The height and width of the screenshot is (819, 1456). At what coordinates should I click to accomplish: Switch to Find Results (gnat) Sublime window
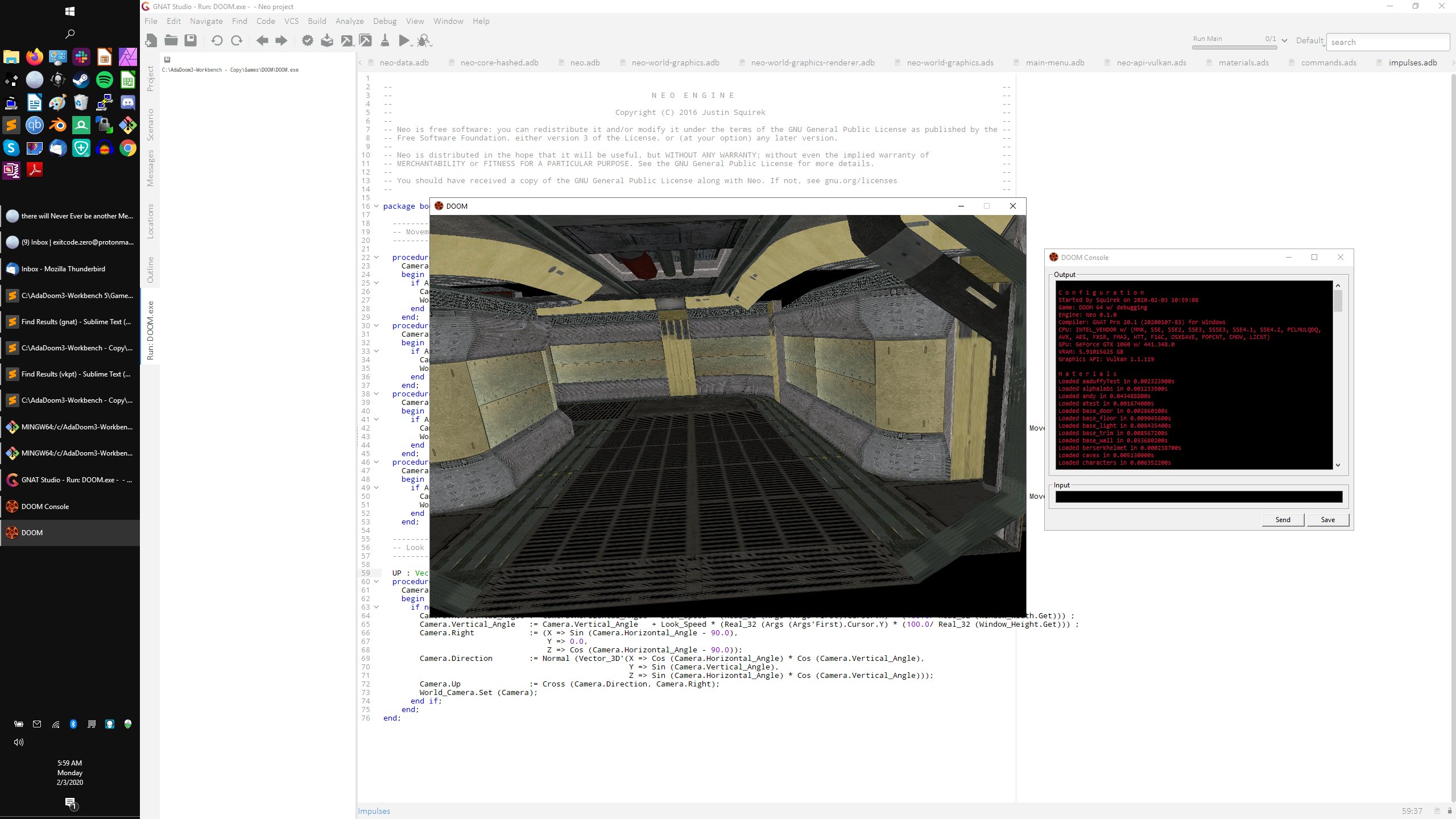coord(70,322)
